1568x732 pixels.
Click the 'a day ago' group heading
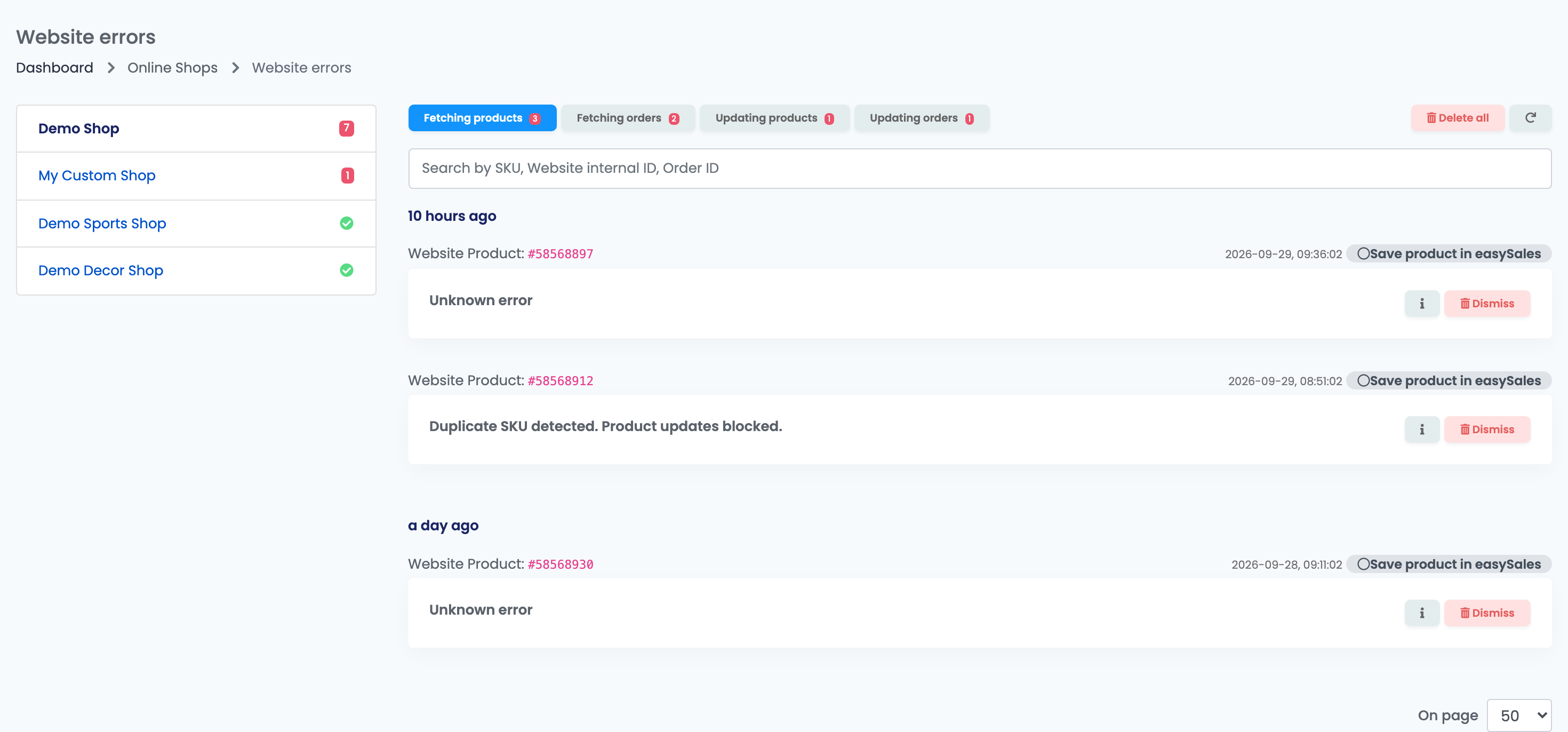tap(443, 526)
